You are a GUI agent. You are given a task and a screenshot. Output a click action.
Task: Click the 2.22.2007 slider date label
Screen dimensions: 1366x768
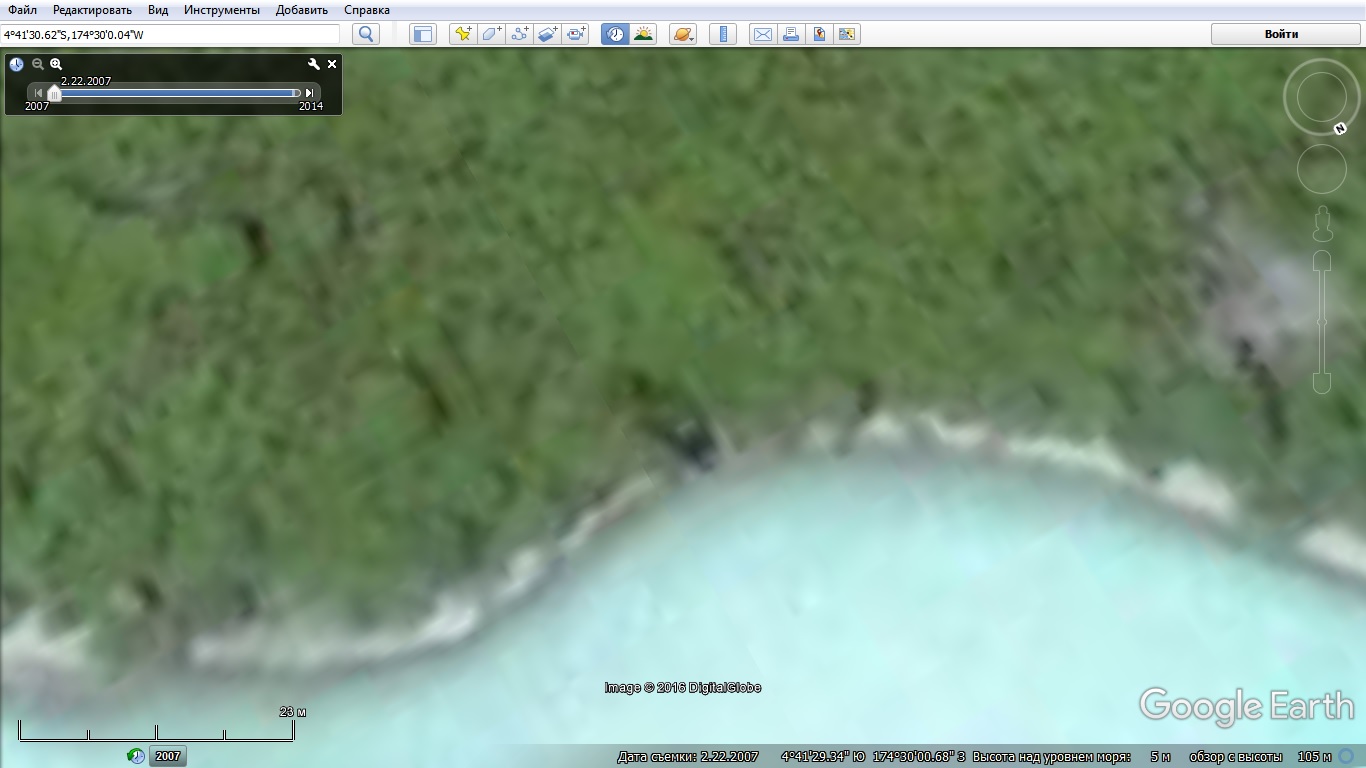pos(86,81)
